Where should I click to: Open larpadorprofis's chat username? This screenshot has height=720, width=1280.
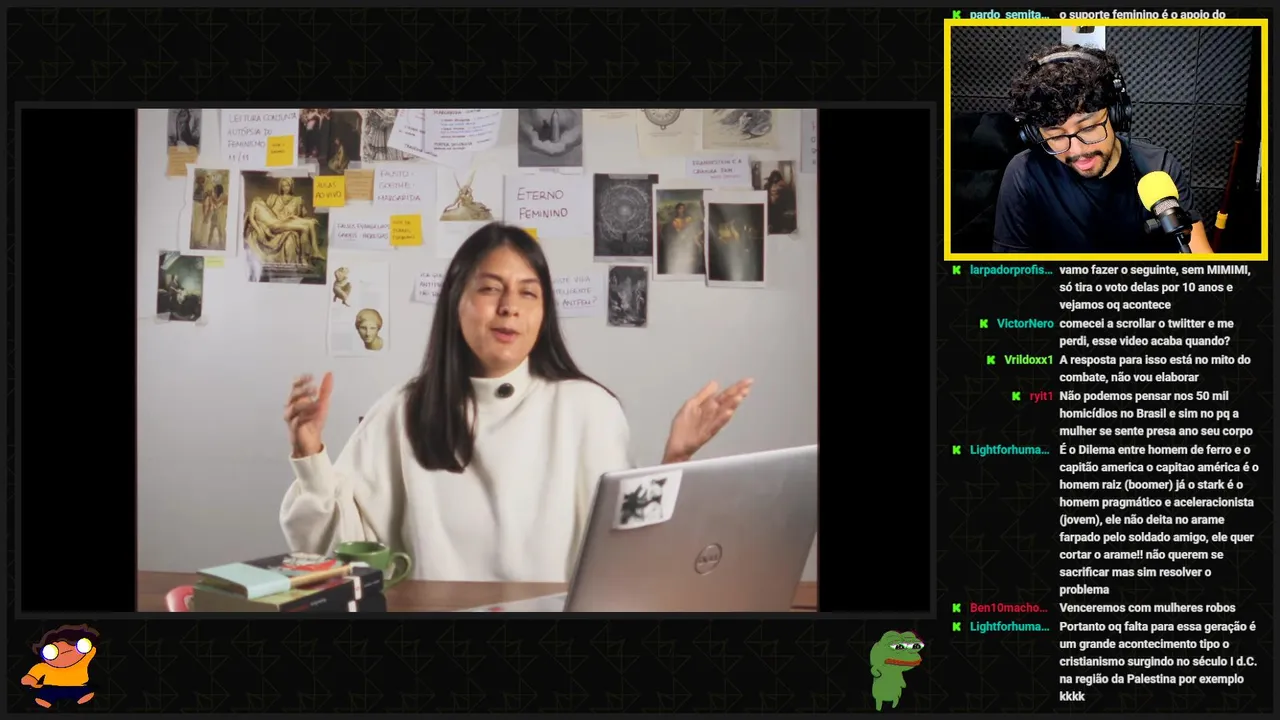[1011, 270]
